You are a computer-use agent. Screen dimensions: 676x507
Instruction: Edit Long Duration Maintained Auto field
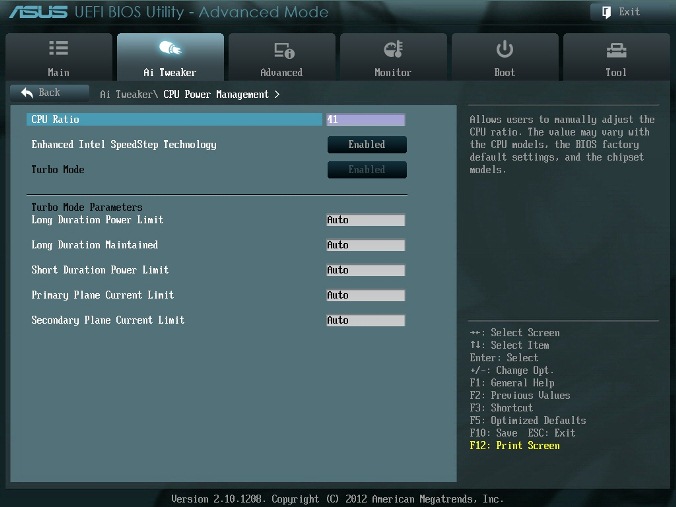tap(366, 245)
